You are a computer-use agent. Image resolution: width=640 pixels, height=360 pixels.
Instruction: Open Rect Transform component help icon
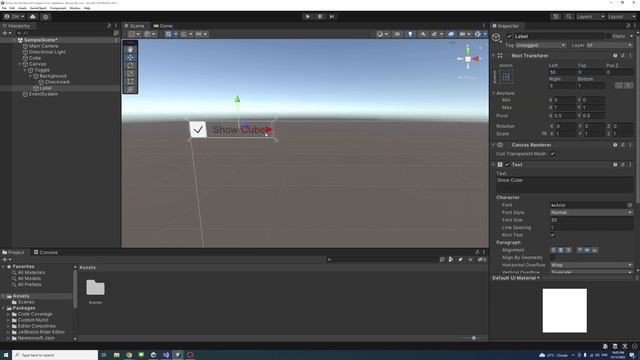click(x=615, y=56)
